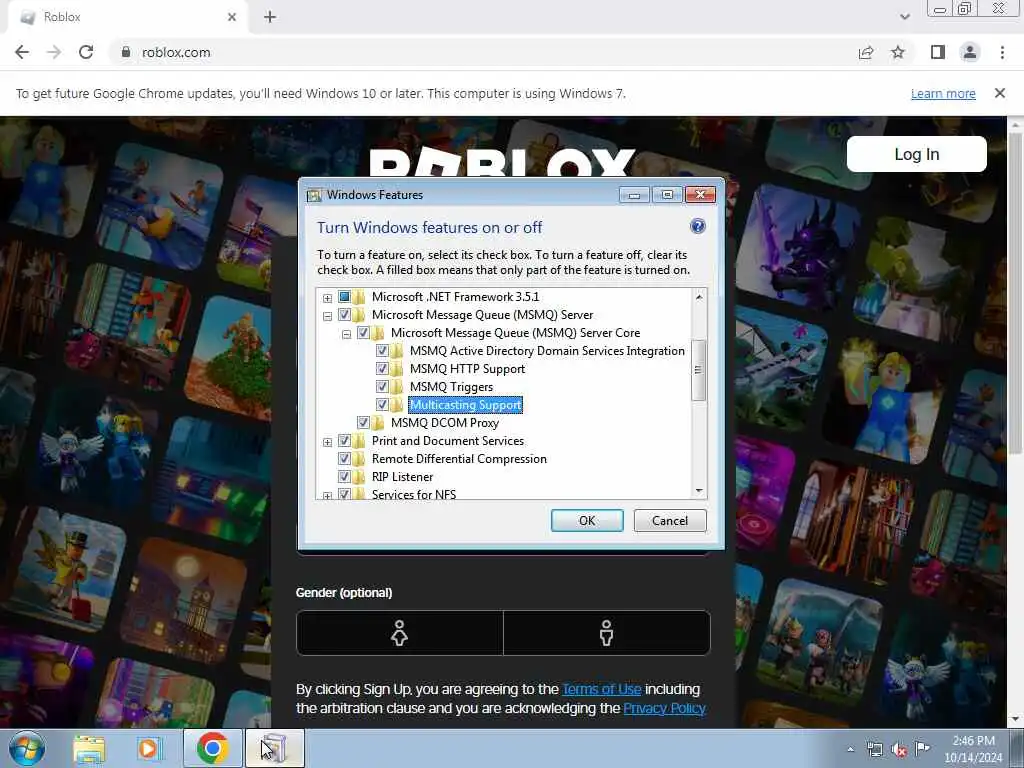Select Remote Differential Compression label
1024x768 pixels.
click(x=459, y=459)
